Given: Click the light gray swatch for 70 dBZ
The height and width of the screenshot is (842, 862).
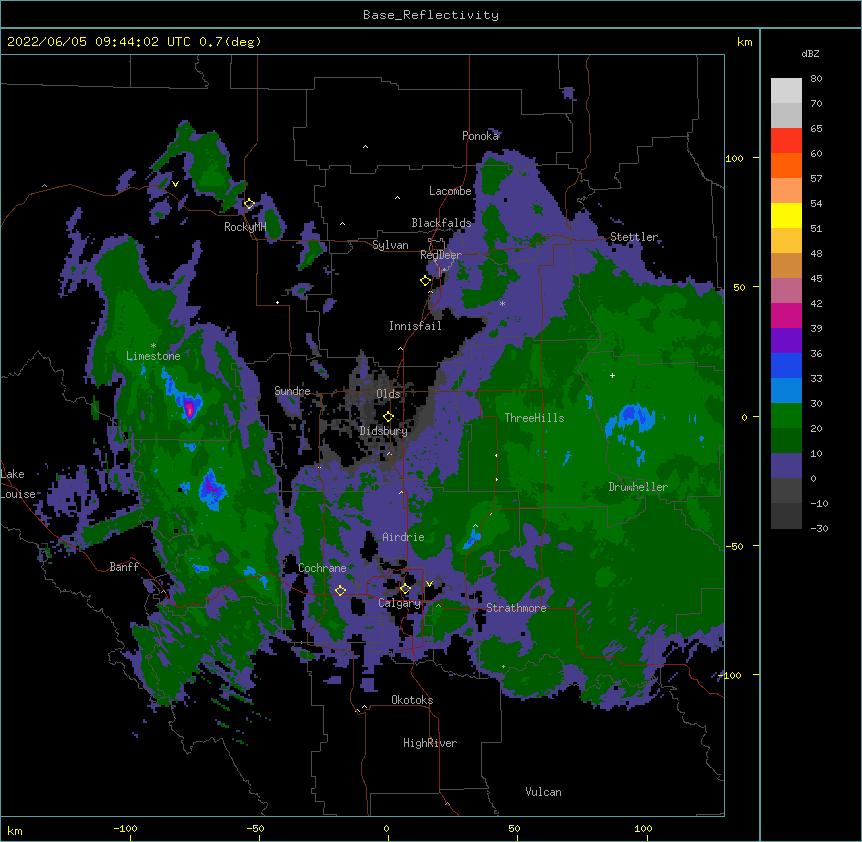Looking at the screenshot, I should 786,91.
